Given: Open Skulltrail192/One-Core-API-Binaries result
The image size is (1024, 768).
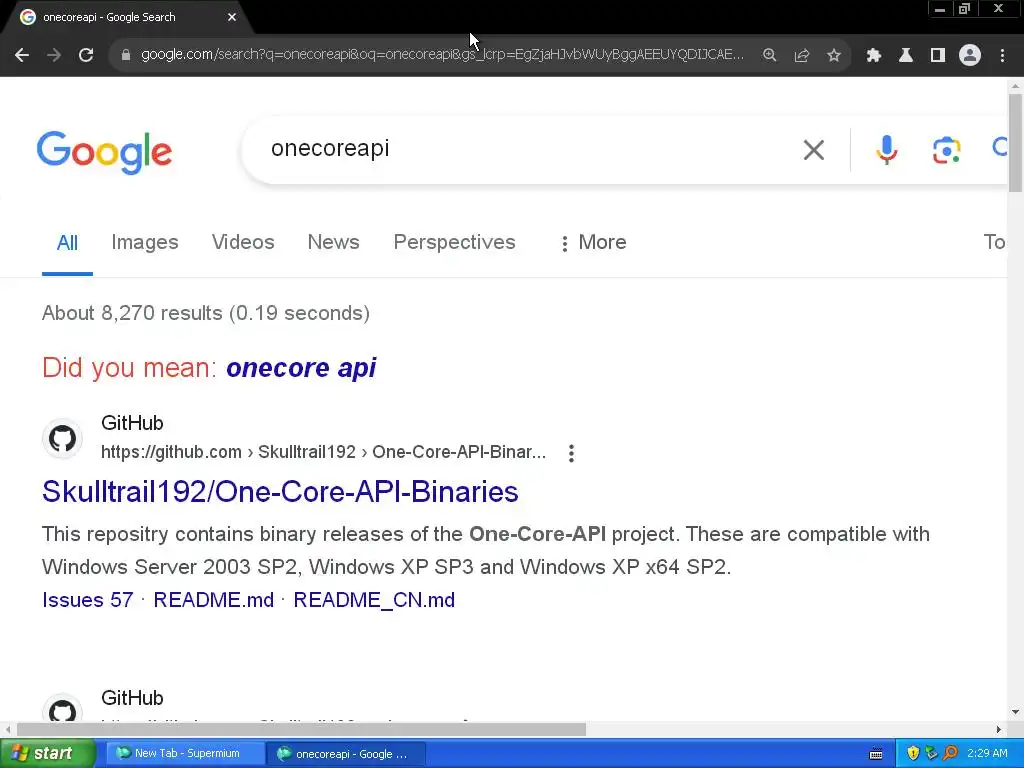Looking at the screenshot, I should point(280,492).
